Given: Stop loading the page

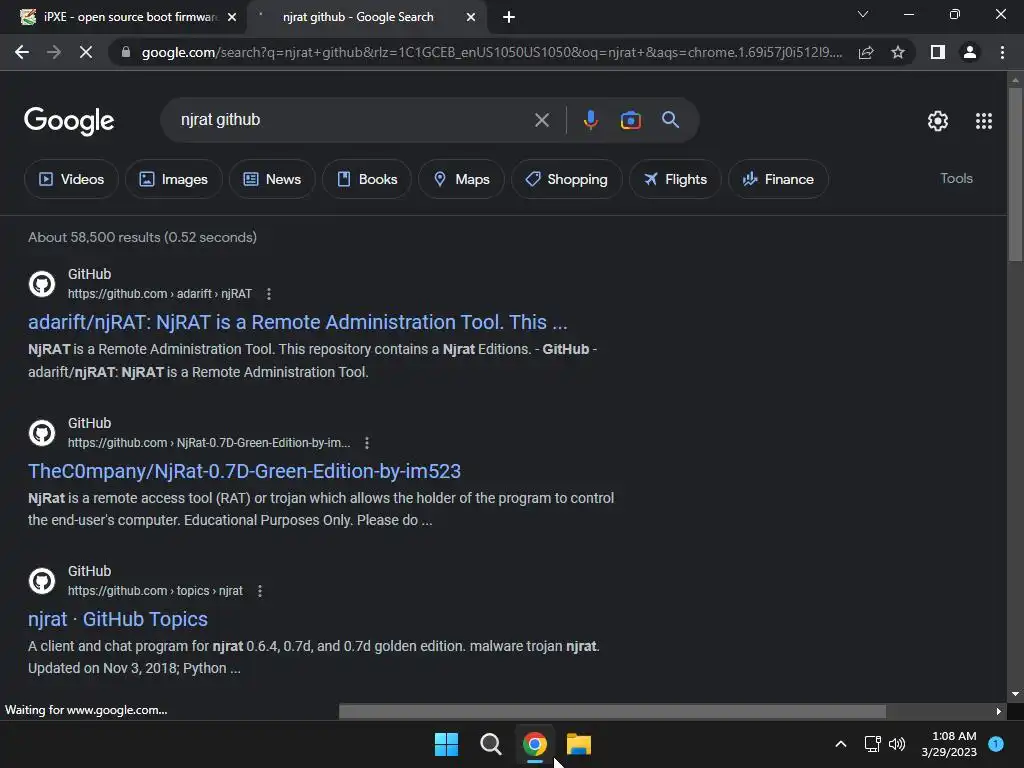Looking at the screenshot, I should click(86, 52).
